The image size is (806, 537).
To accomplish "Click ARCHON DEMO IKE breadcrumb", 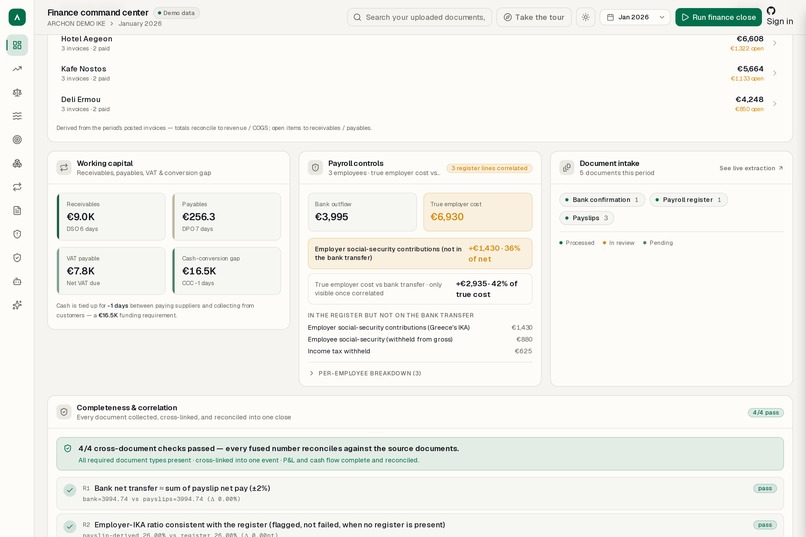I will click(76, 24).
